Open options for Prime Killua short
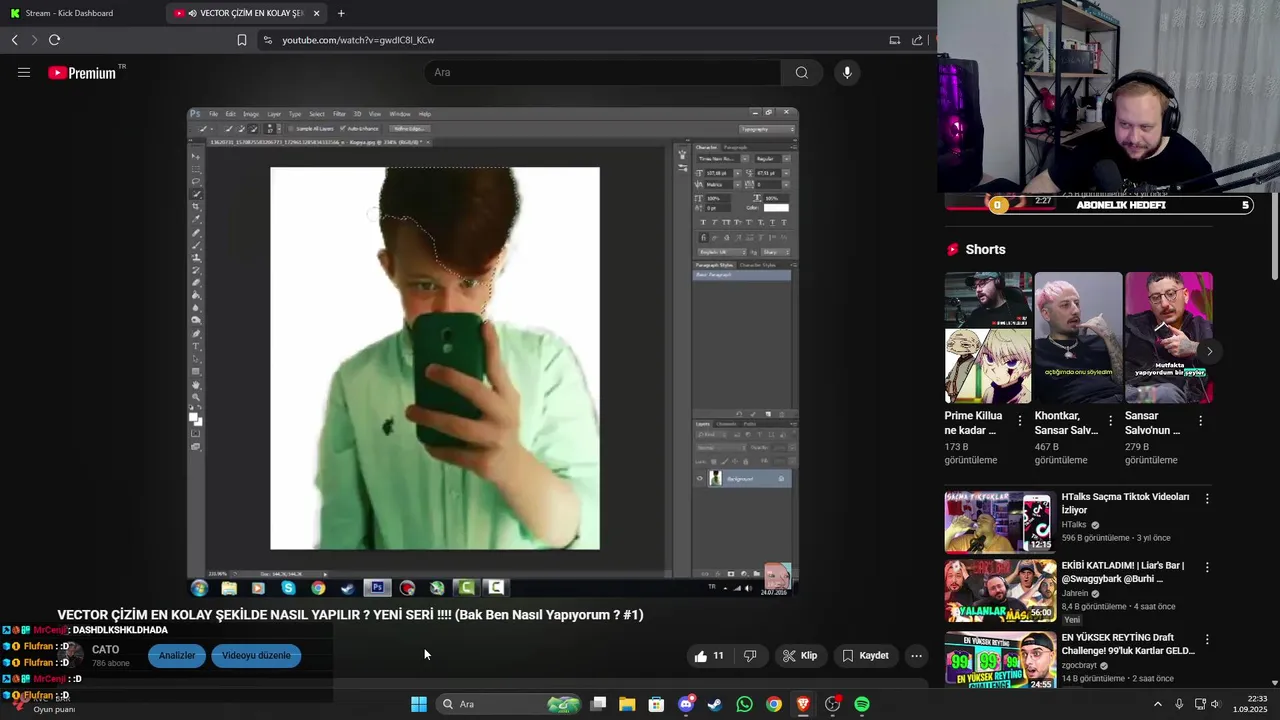 coord(1020,421)
